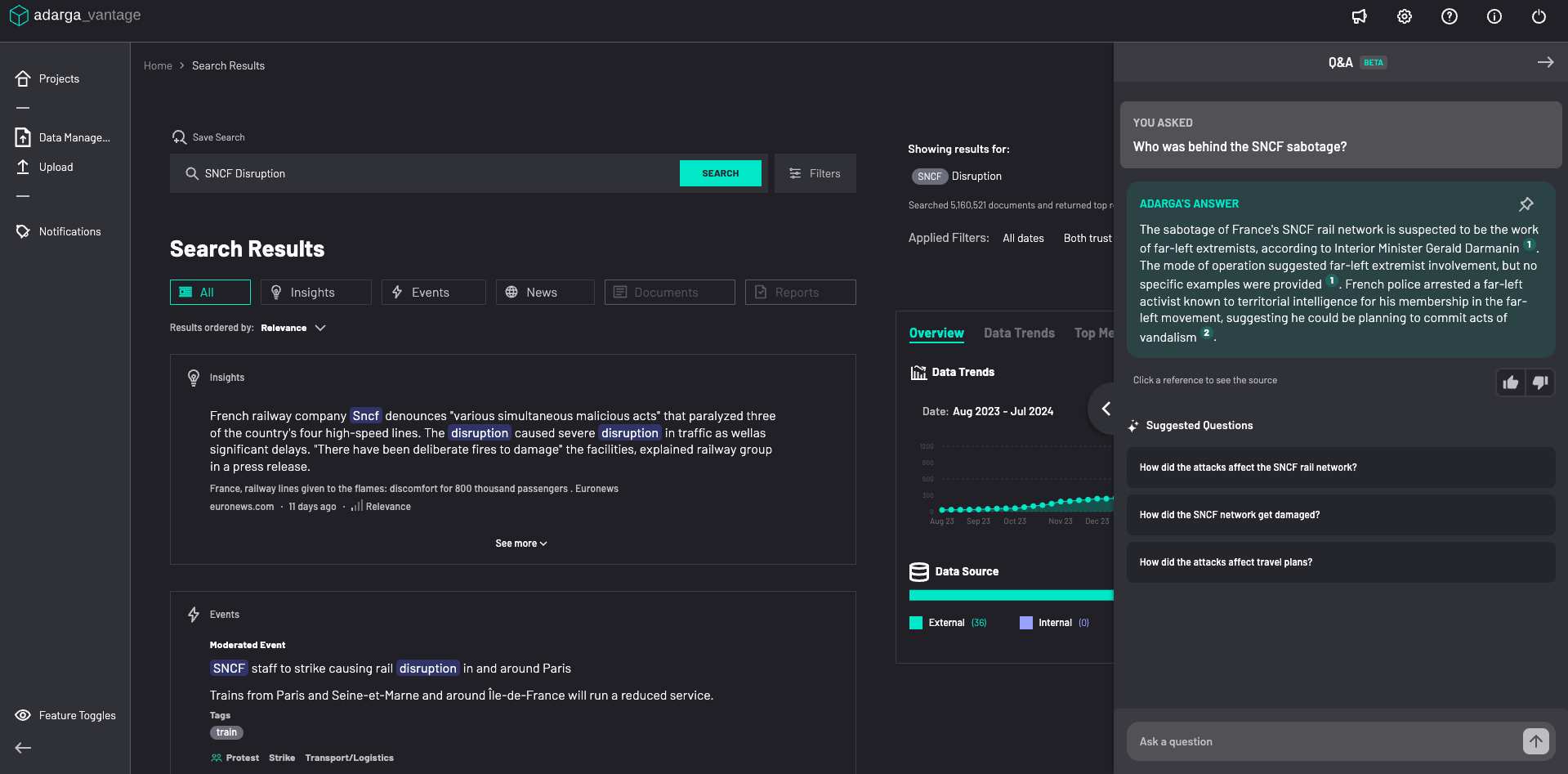Select the All results tab
Viewport: 1568px width, 774px height.
210,293
